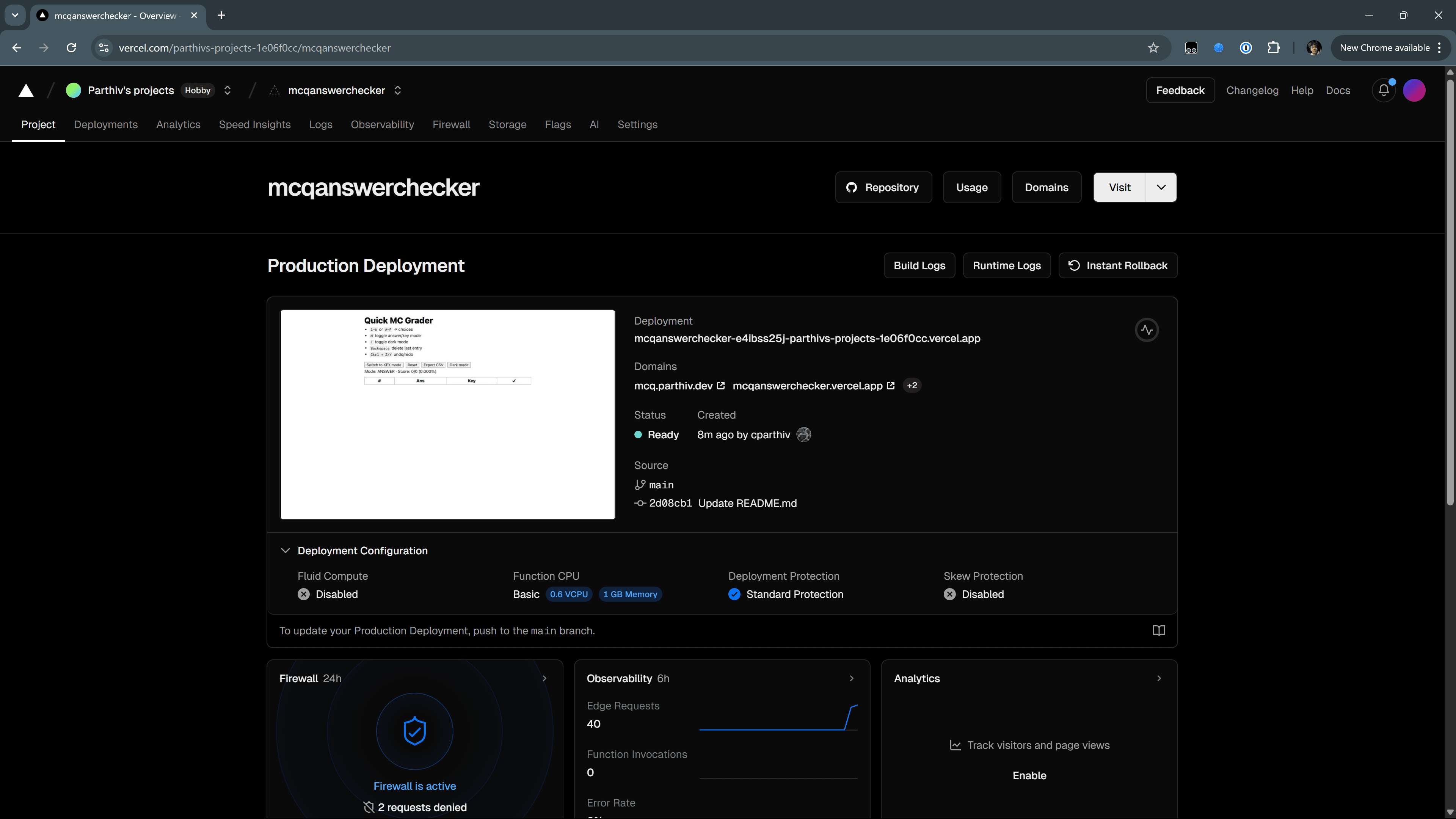Viewport: 1456px width, 819px height.
Task: Open the documentation book icon
Action: (1159, 630)
